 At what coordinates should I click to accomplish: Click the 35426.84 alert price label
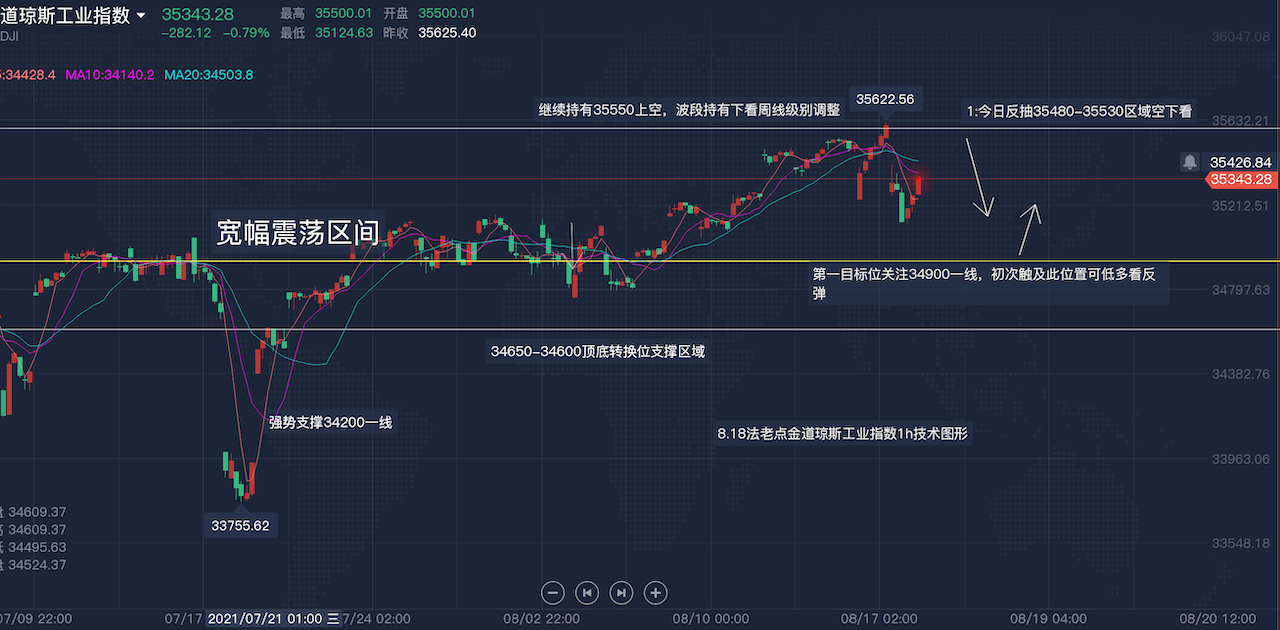click(1240, 162)
